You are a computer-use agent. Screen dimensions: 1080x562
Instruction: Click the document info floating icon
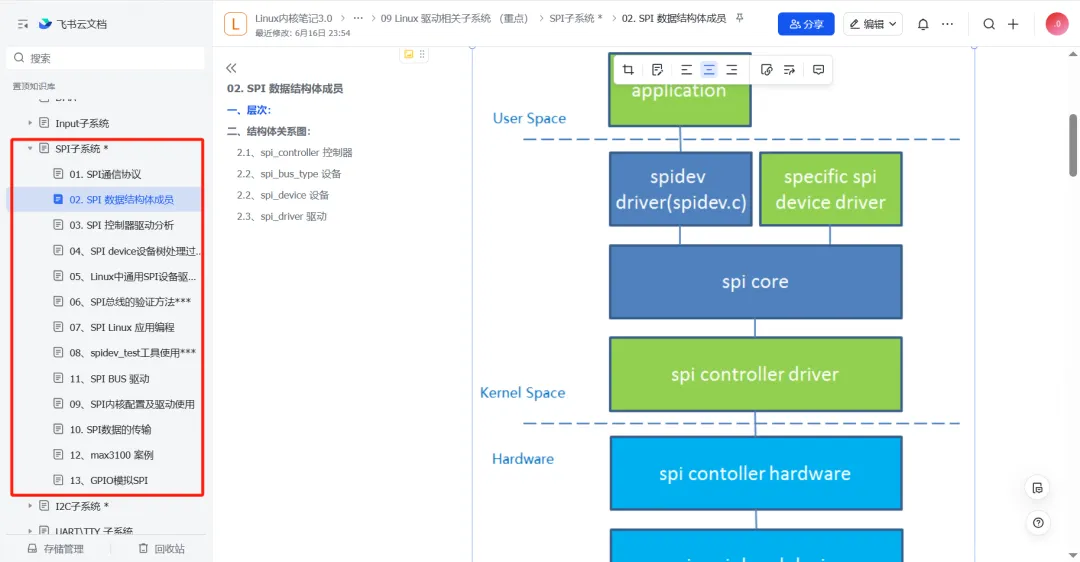pyautogui.click(x=1037, y=488)
